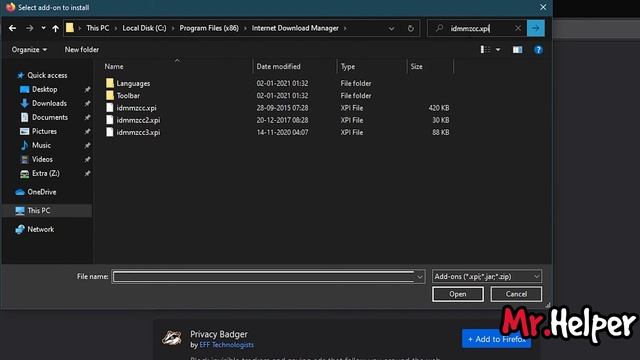Select the file idmmzcc2.xpi
The width and height of the screenshot is (640, 360).
pos(138,120)
